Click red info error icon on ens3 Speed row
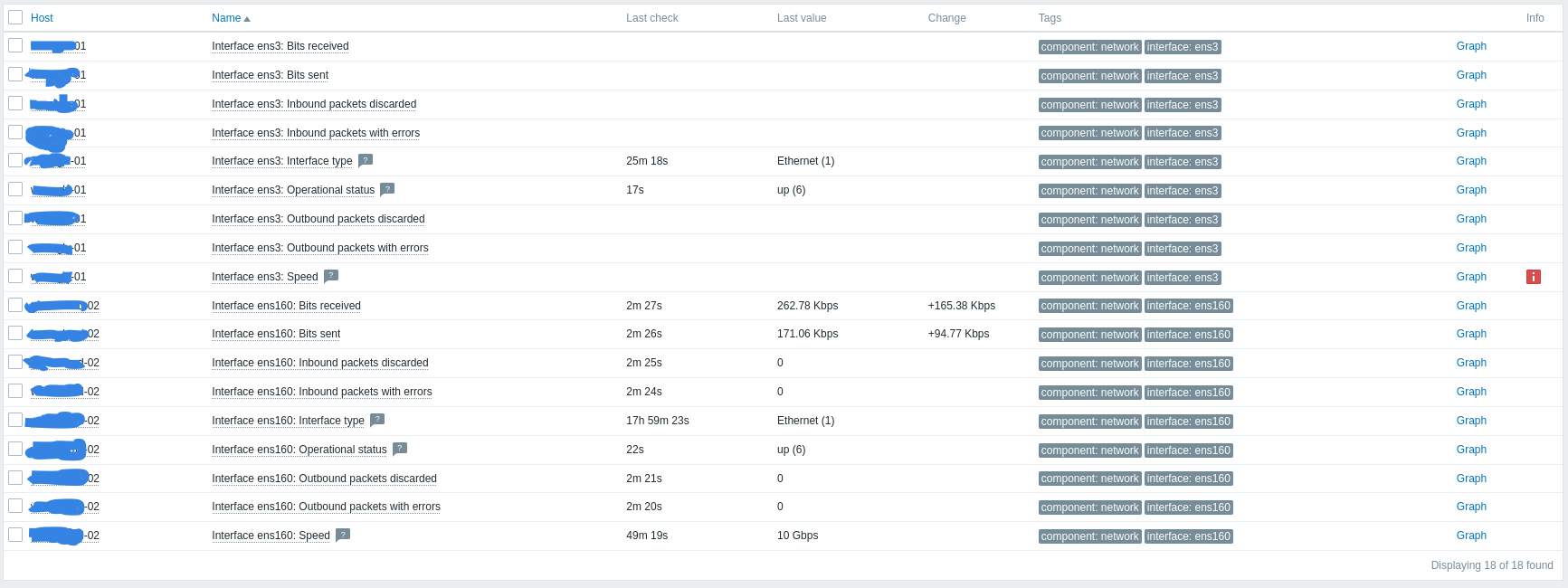This screenshot has height=588, width=1568. click(1533, 277)
